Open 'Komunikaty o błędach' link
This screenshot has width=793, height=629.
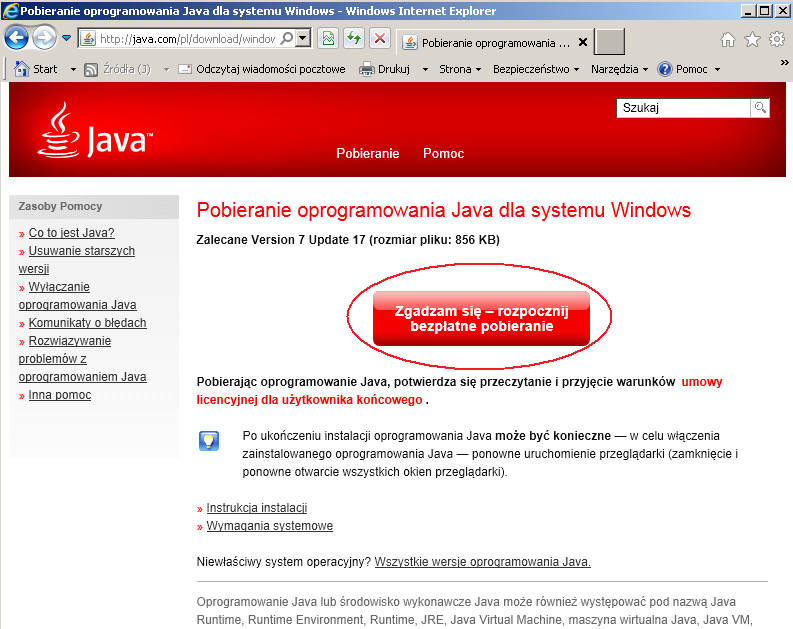pos(87,323)
